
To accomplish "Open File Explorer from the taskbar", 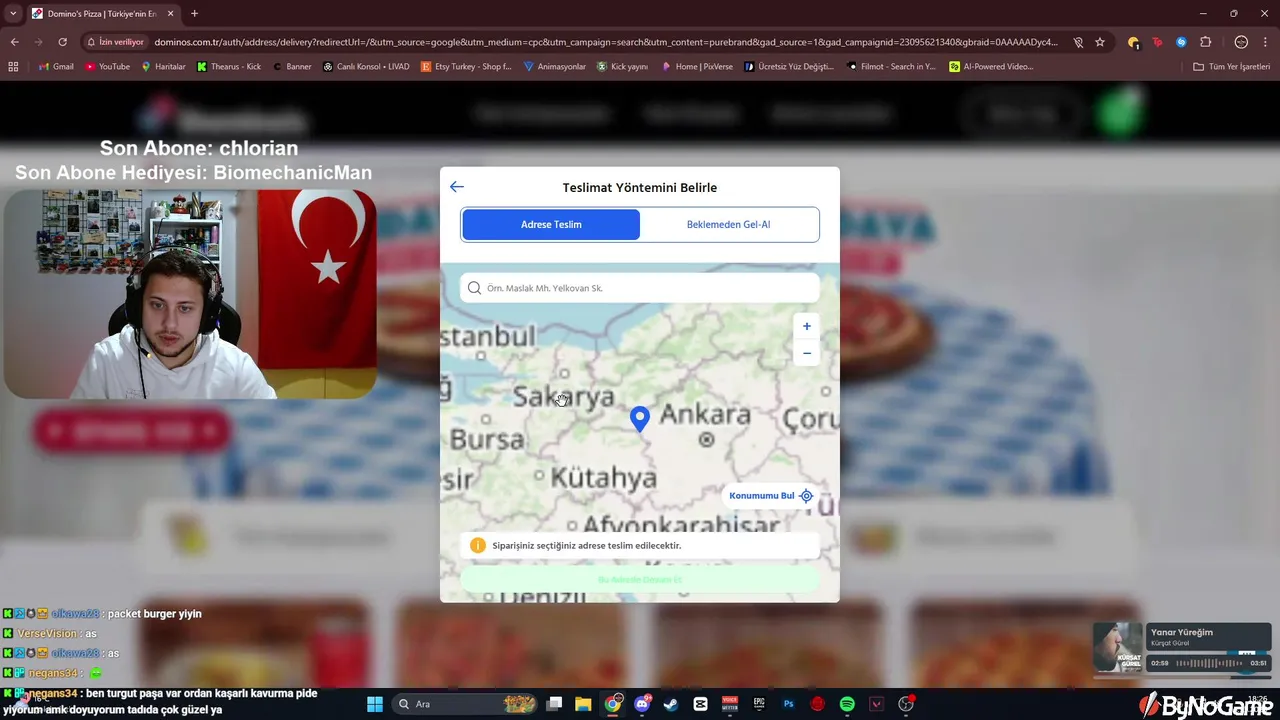I will point(584,704).
